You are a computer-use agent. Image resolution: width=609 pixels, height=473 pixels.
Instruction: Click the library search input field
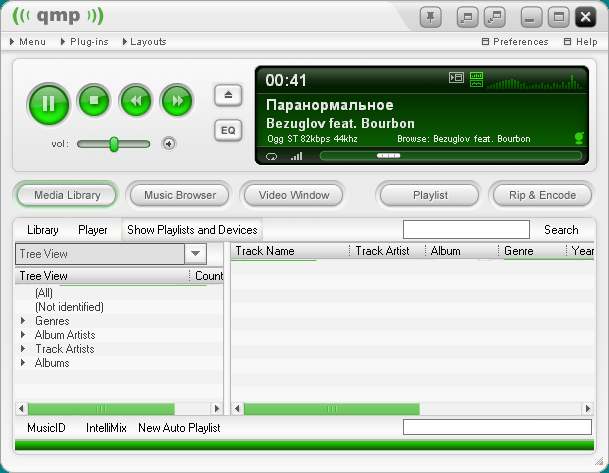(465, 230)
